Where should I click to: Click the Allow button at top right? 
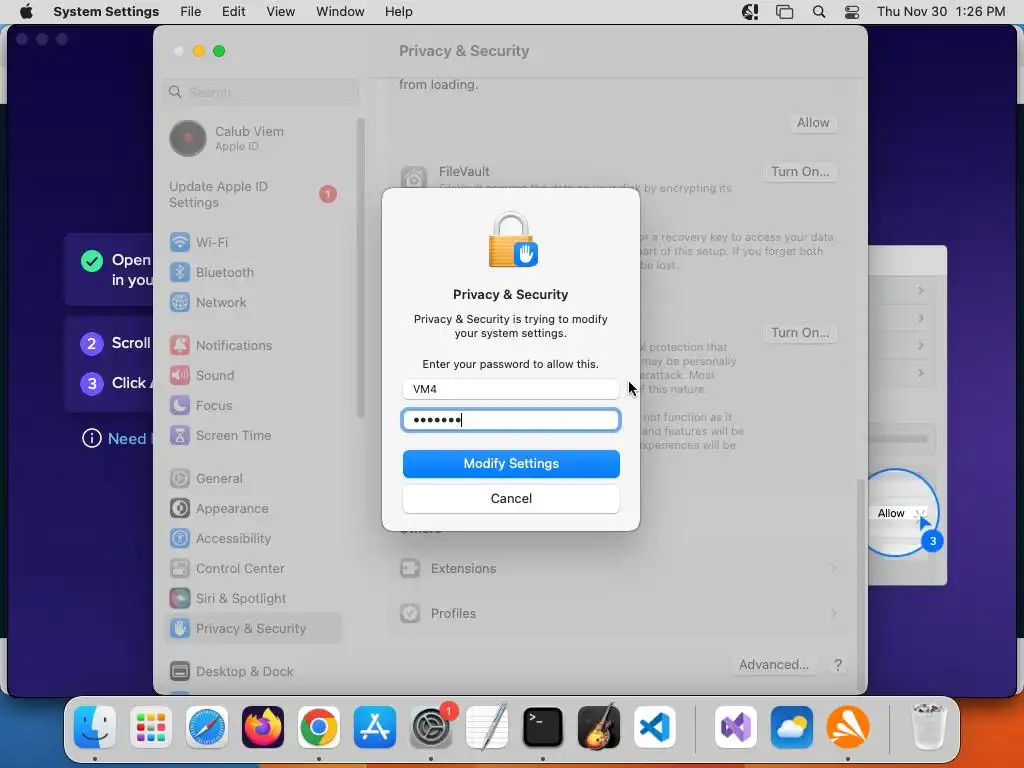[x=813, y=123]
